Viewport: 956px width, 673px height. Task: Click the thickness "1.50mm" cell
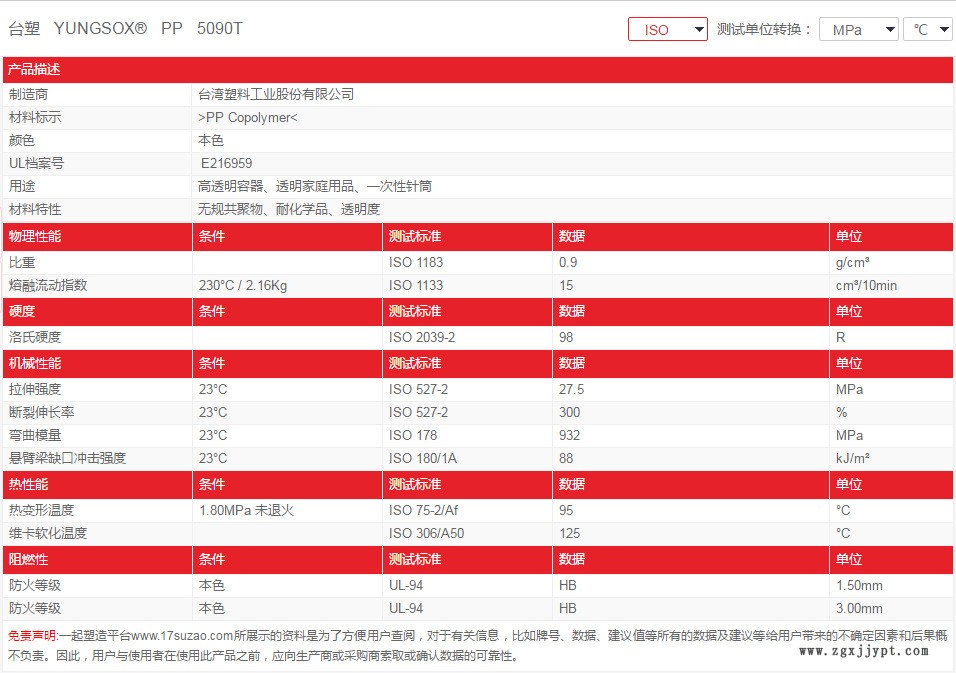click(x=859, y=586)
